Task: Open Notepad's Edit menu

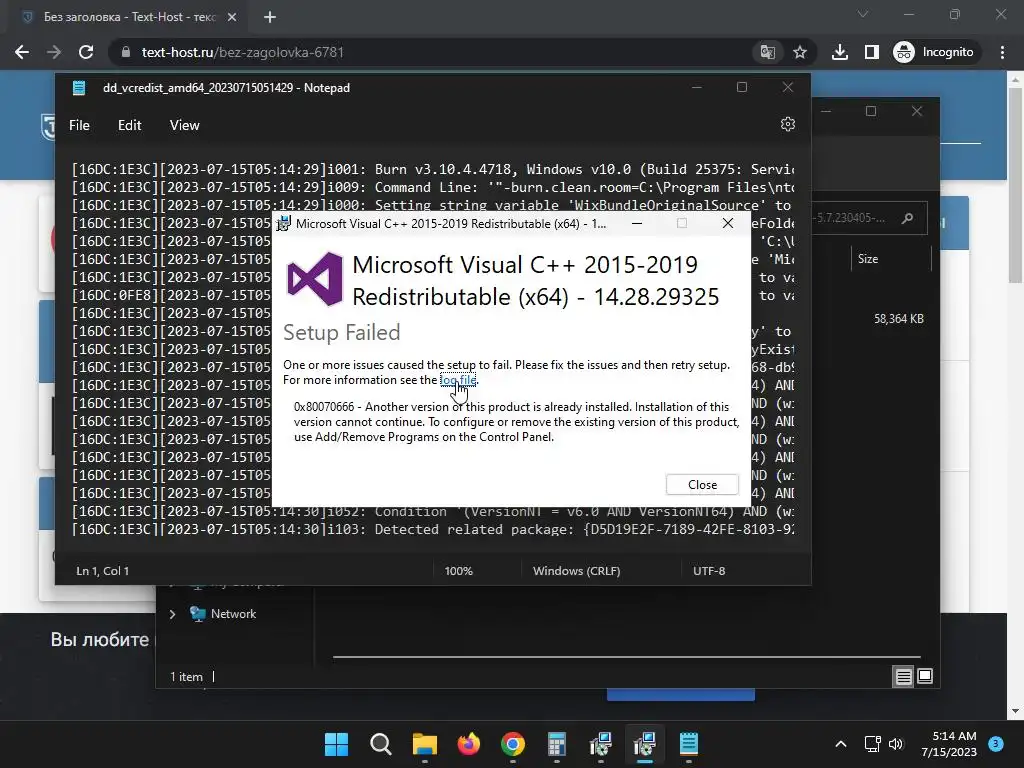Action: [x=129, y=125]
